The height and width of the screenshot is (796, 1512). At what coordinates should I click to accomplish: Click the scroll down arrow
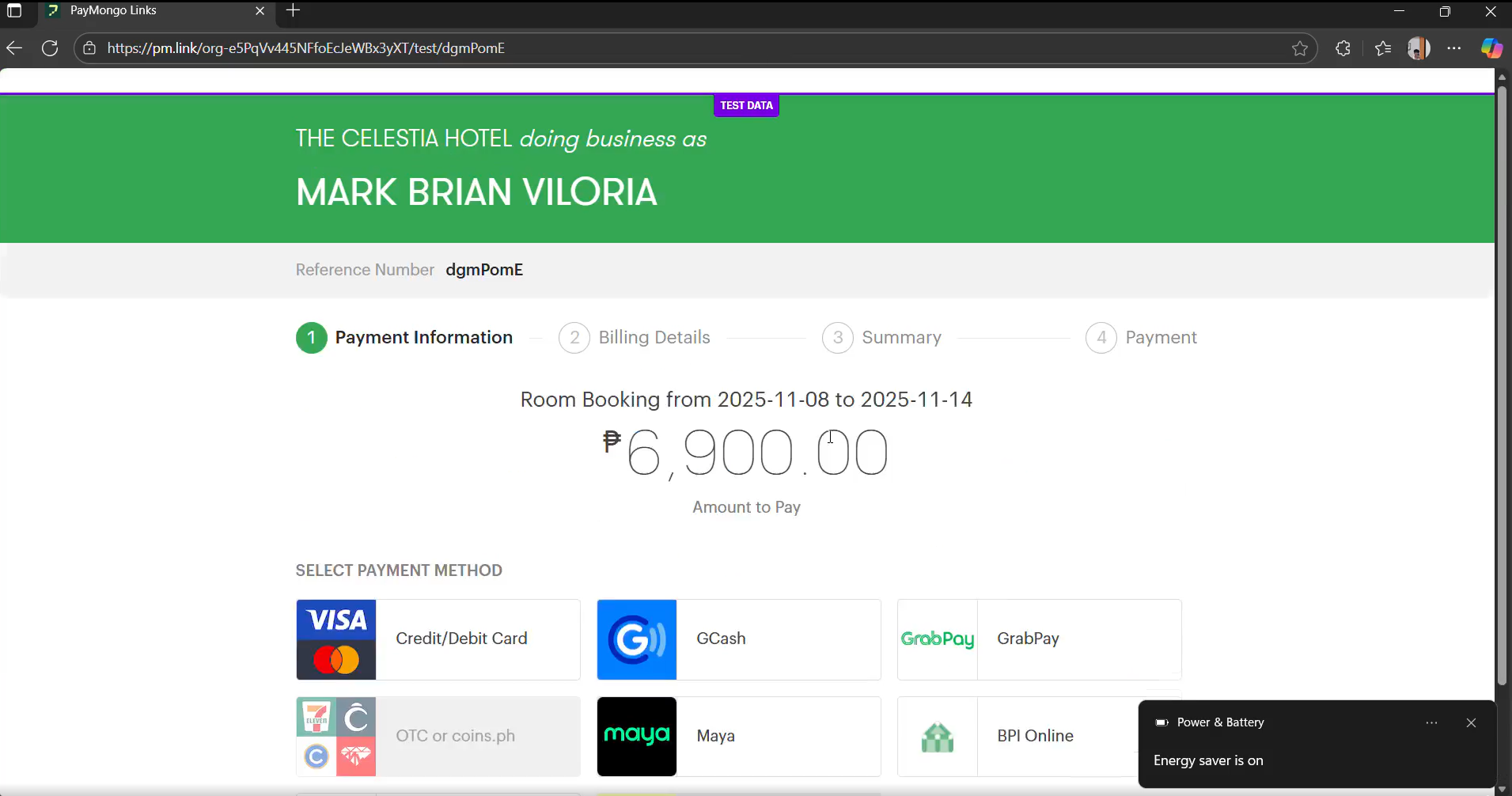coord(1503,789)
